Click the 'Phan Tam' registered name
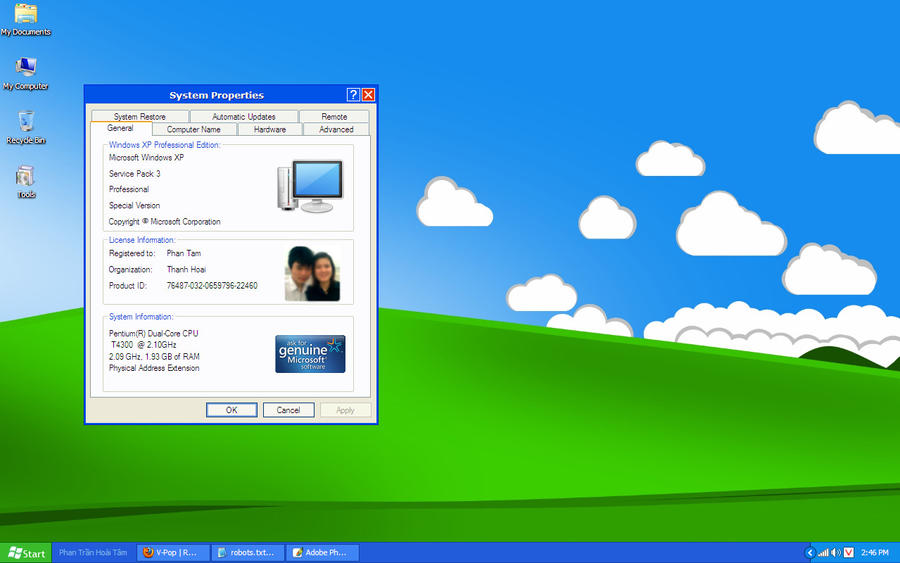Viewport: 900px width, 563px height. [184, 253]
